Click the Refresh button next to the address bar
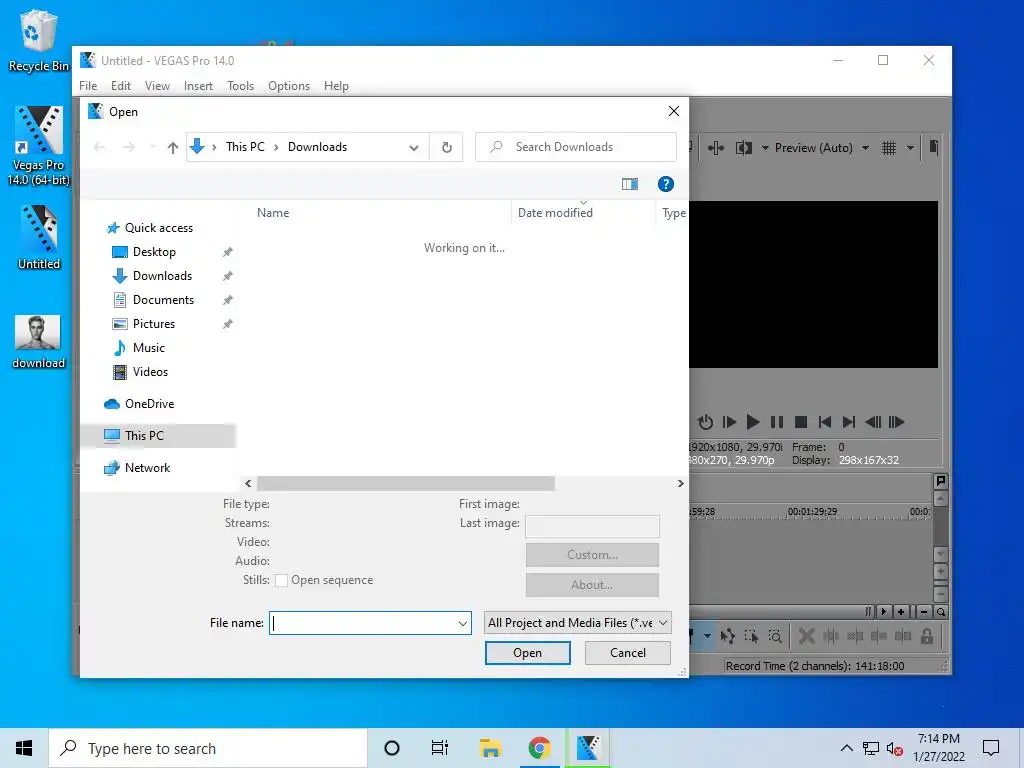Viewport: 1024px width, 768px height. (447, 148)
